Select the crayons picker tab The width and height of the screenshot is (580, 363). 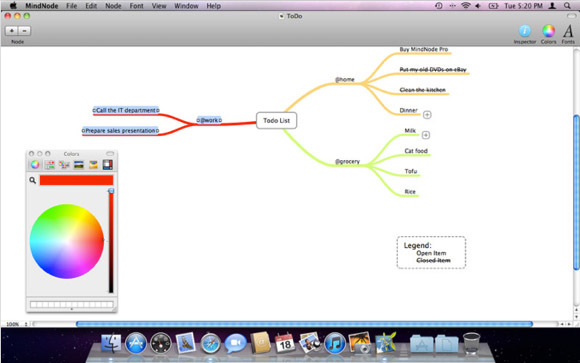tap(93, 165)
